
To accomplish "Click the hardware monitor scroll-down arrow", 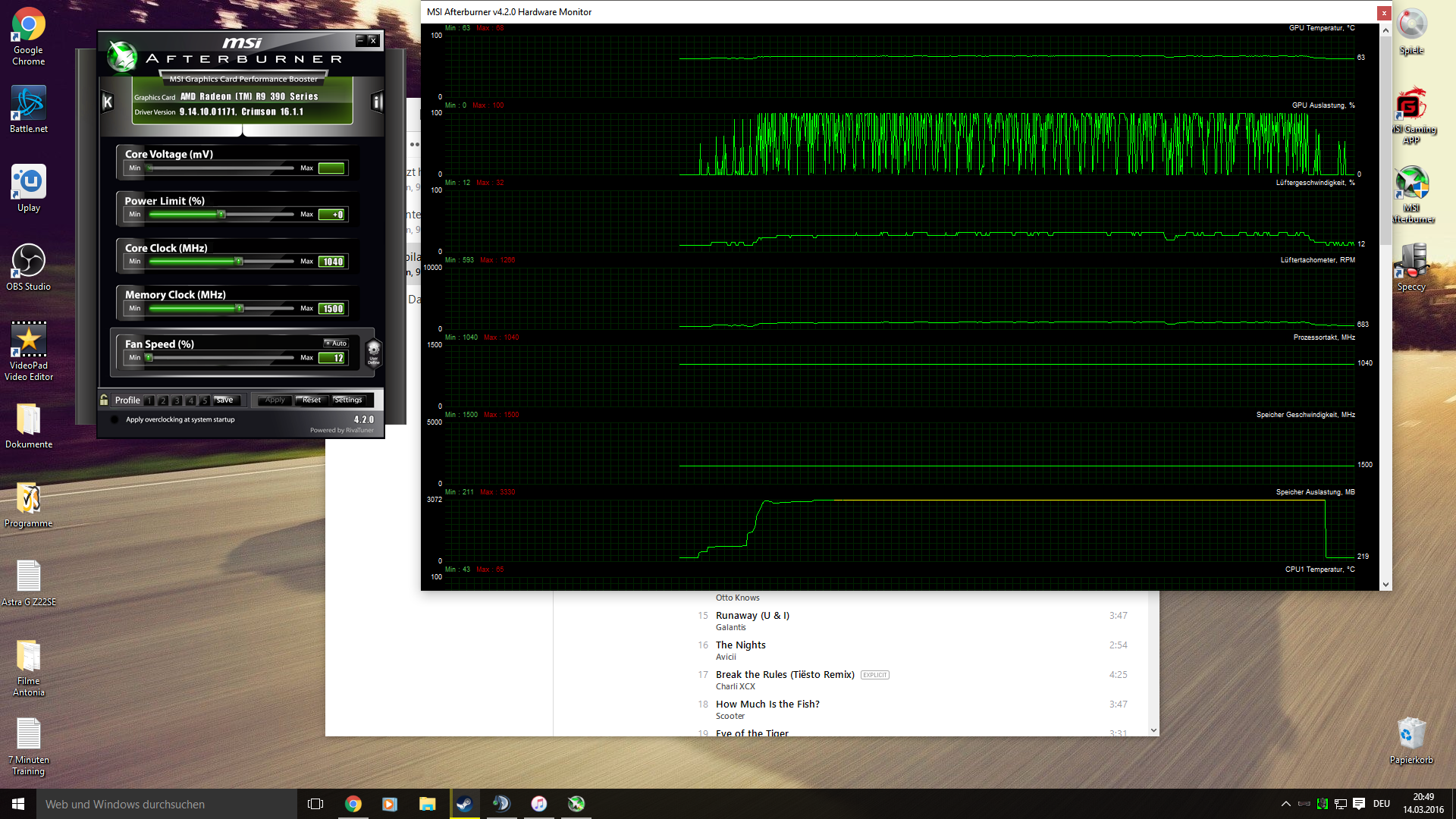I will [x=1385, y=584].
